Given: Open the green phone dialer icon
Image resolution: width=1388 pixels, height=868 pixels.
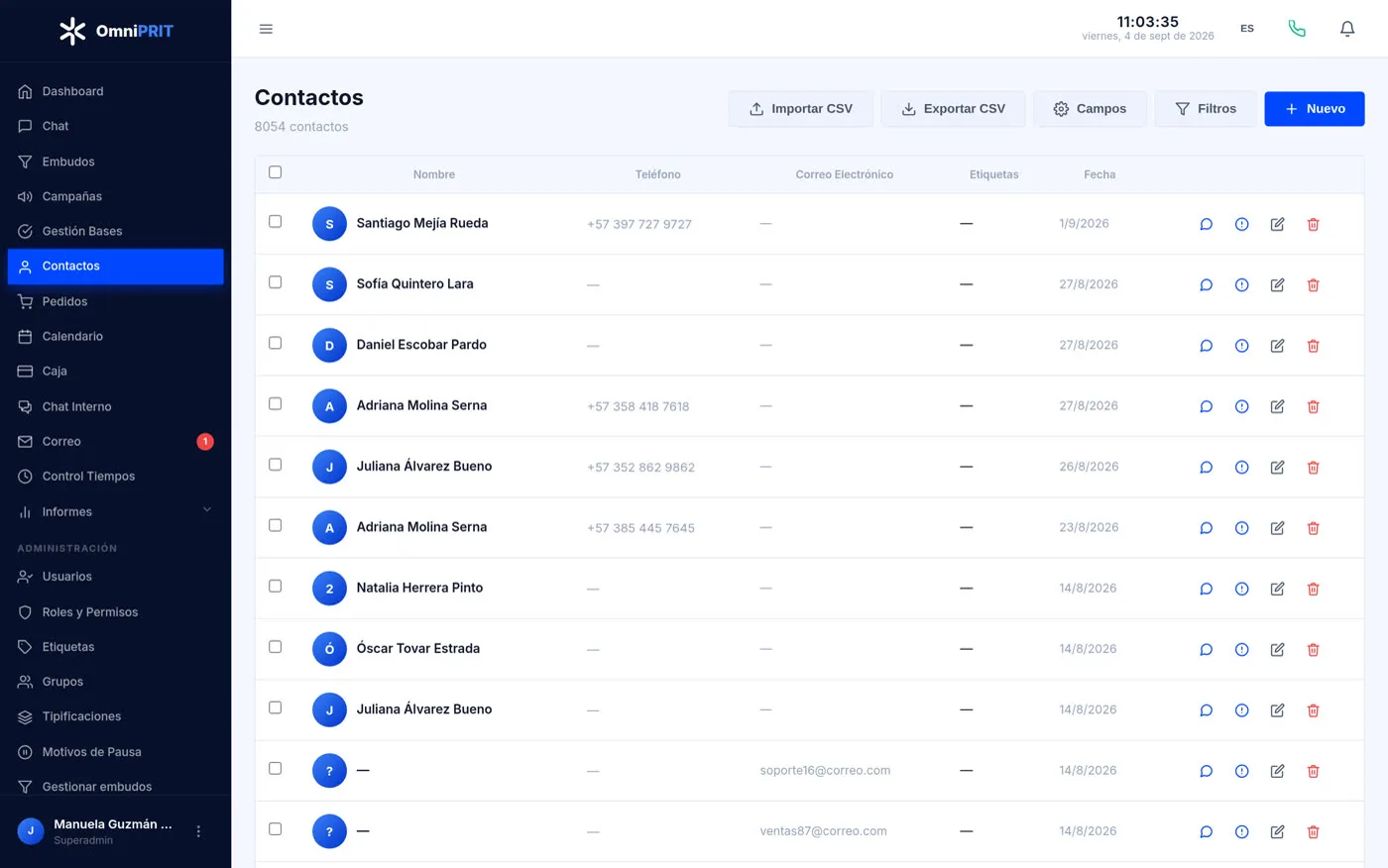Looking at the screenshot, I should [x=1297, y=29].
